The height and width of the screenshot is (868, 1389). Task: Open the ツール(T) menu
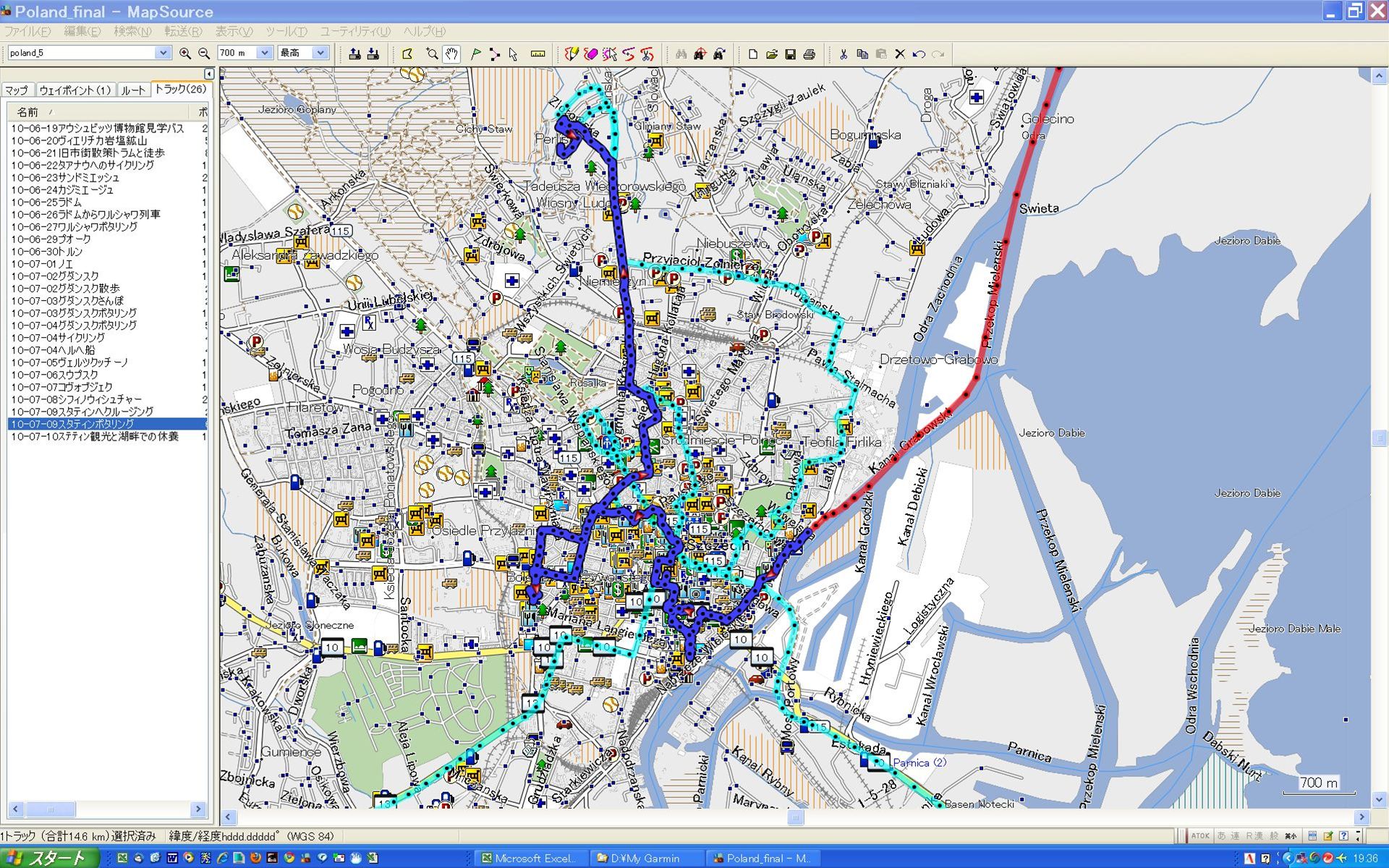click(286, 31)
